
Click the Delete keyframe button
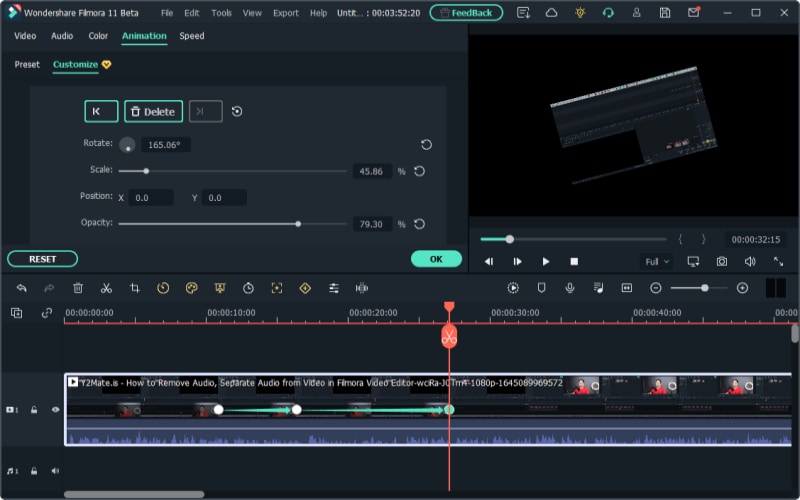point(154,111)
